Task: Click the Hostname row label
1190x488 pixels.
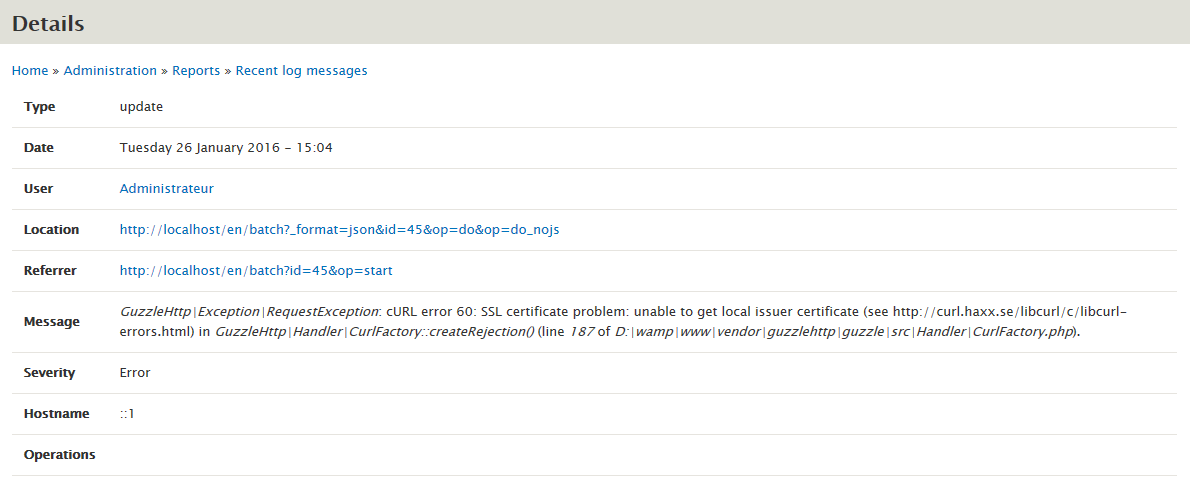Action: [x=57, y=413]
